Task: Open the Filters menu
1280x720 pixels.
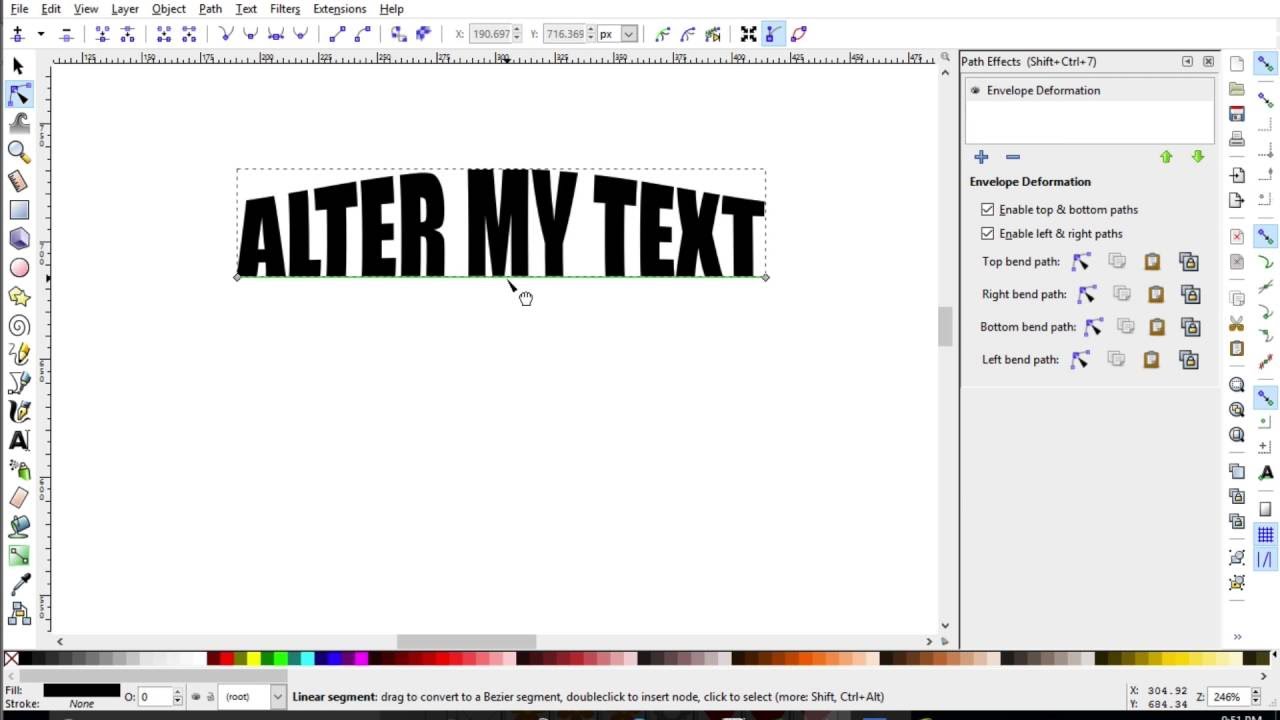Action: coord(285,9)
